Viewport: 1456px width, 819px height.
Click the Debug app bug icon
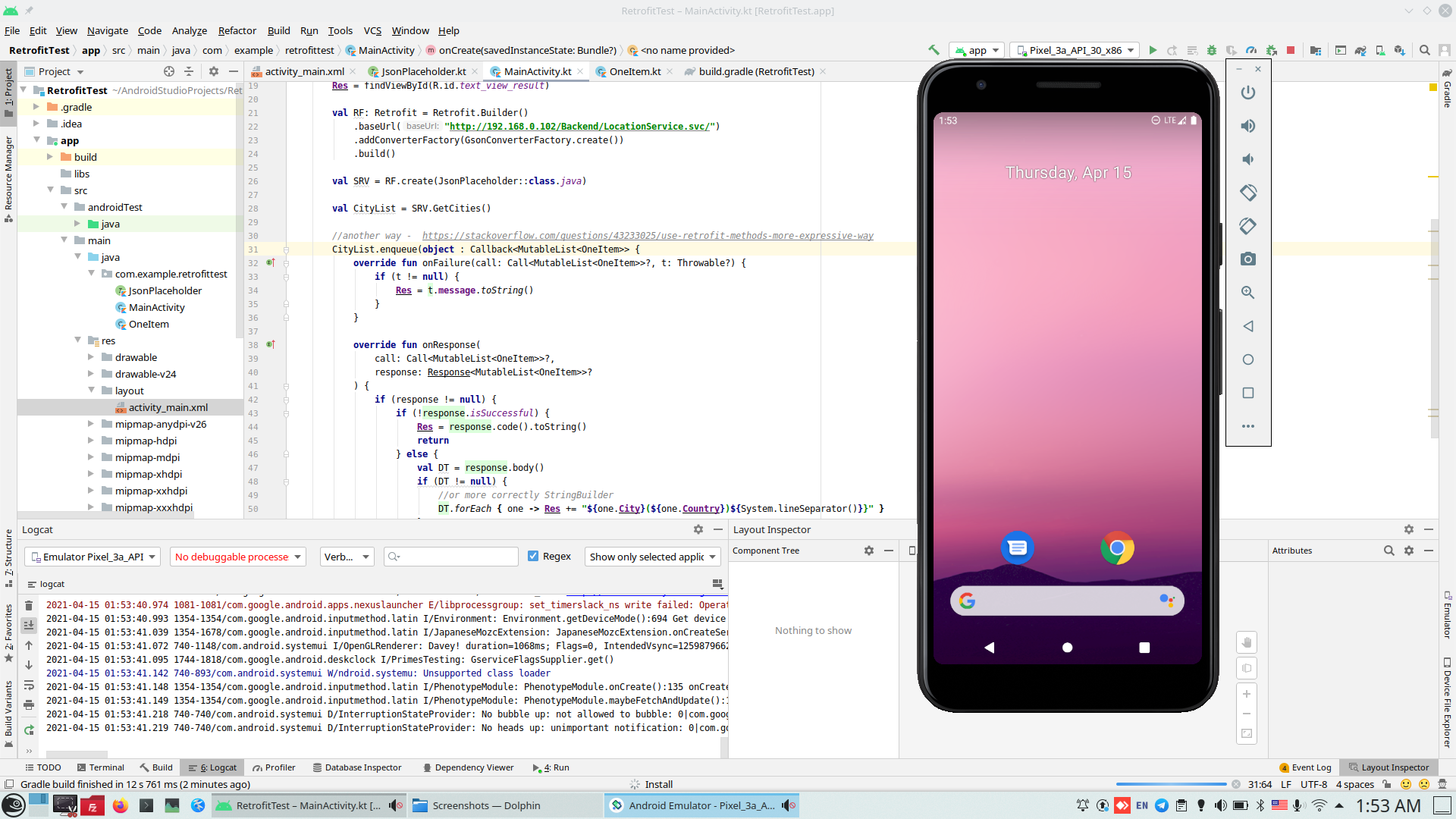[x=1212, y=51]
